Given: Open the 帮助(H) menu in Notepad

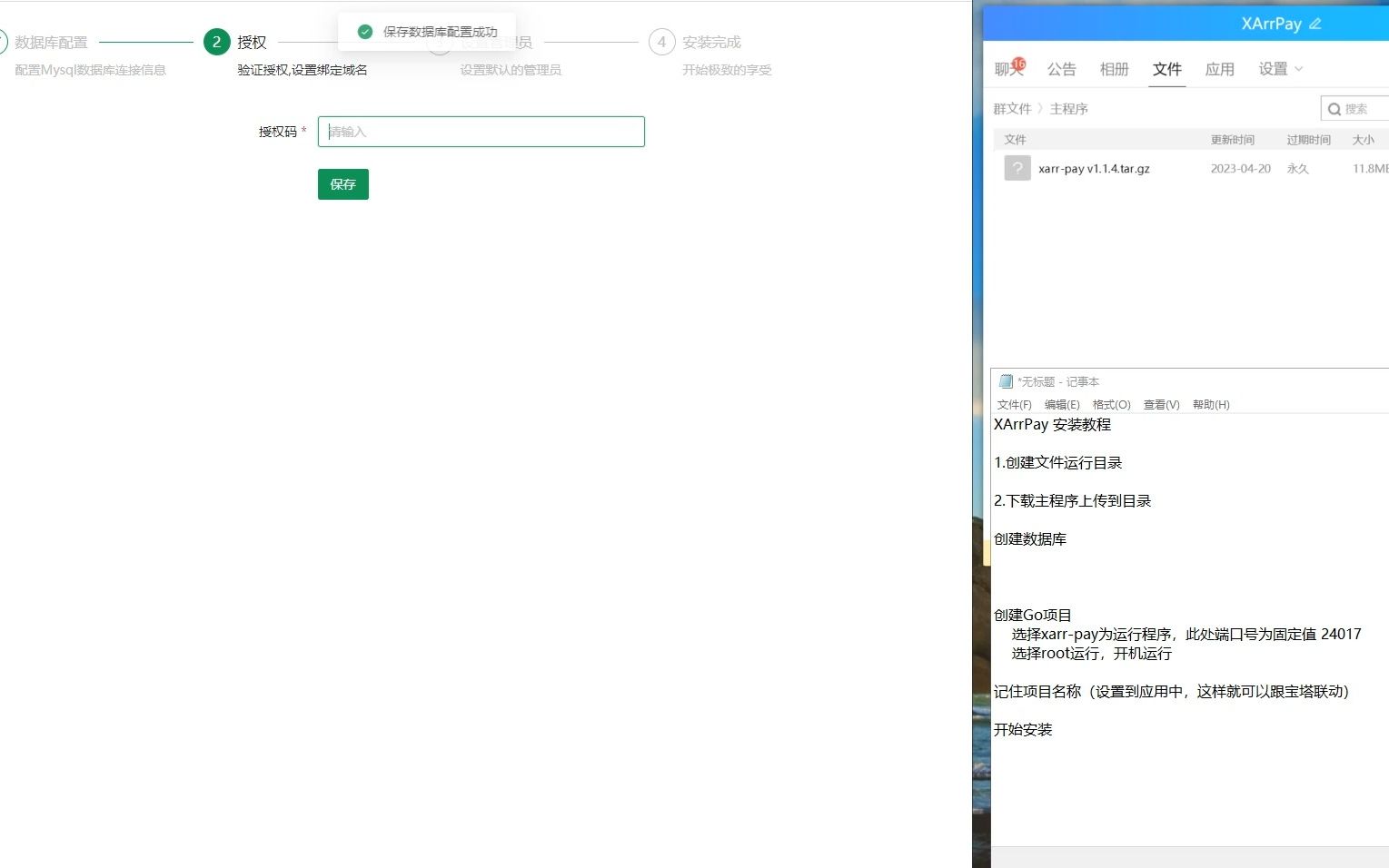Looking at the screenshot, I should click(1210, 404).
